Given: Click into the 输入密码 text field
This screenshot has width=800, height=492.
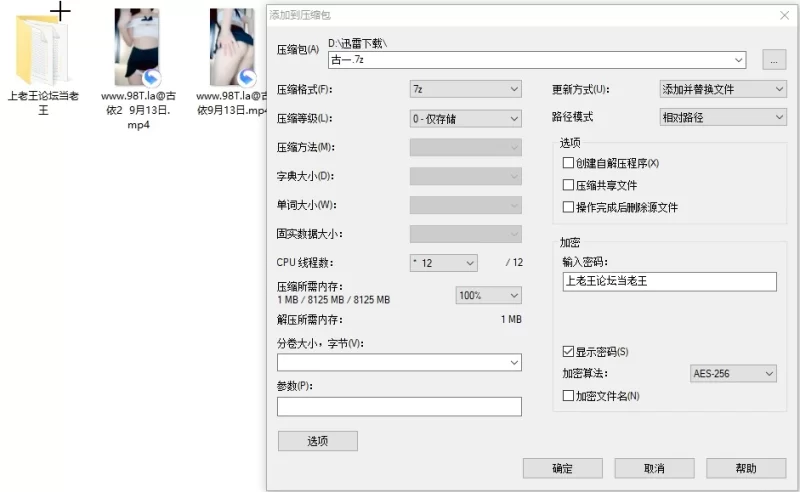Looking at the screenshot, I should pyautogui.click(x=668, y=281).
